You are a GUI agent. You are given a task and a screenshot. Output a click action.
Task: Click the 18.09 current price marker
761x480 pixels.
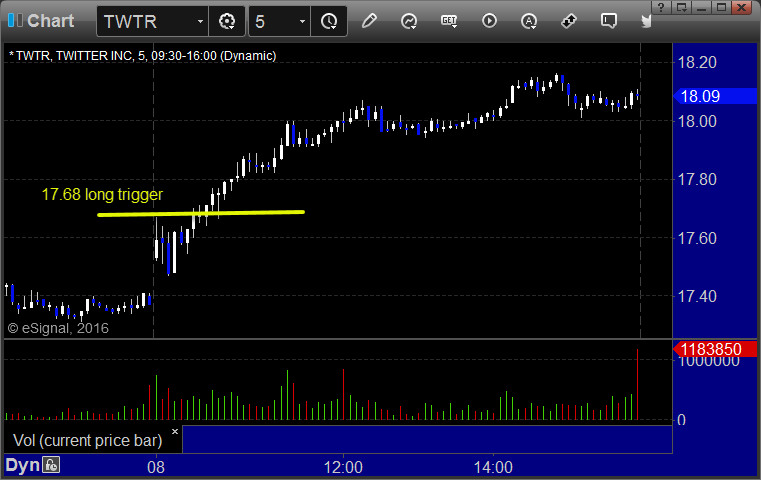714,96
